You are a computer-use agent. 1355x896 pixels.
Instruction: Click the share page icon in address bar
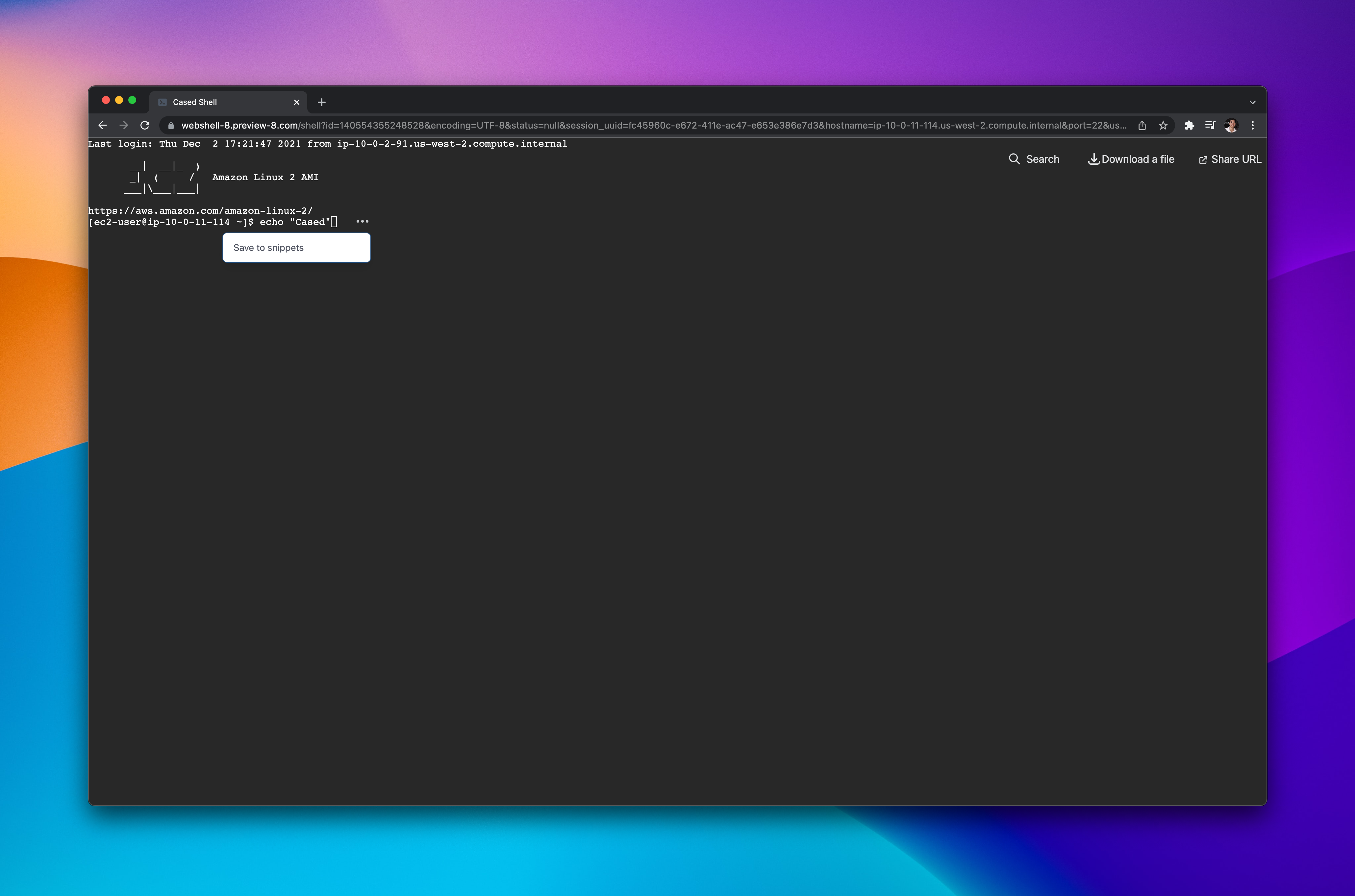click(x=1142, y=125)
